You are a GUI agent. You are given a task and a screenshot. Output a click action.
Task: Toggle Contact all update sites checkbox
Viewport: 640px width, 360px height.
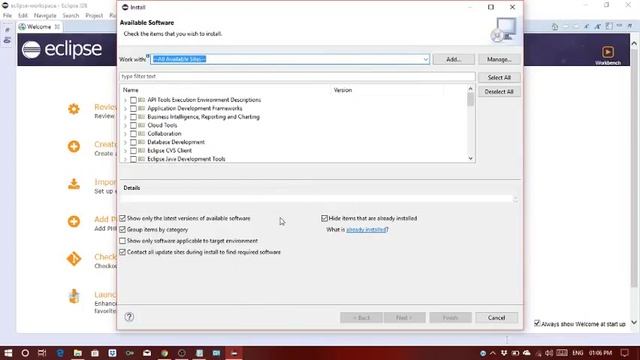122,252
